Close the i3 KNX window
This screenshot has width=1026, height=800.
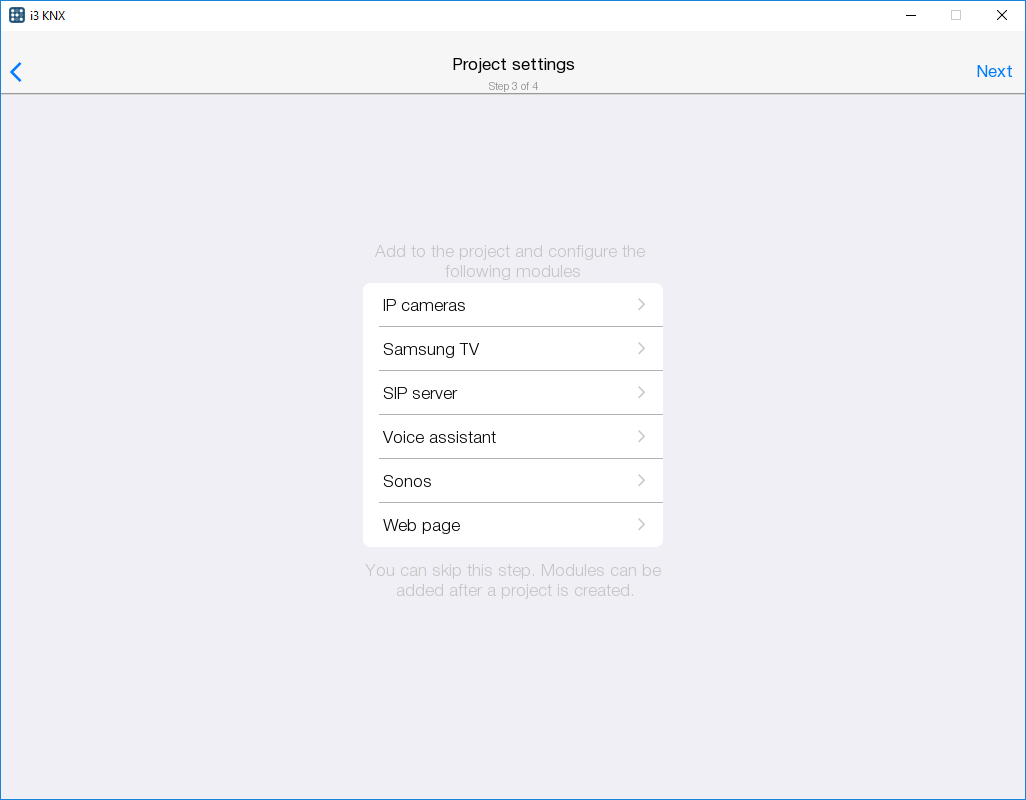point(1002,15)
